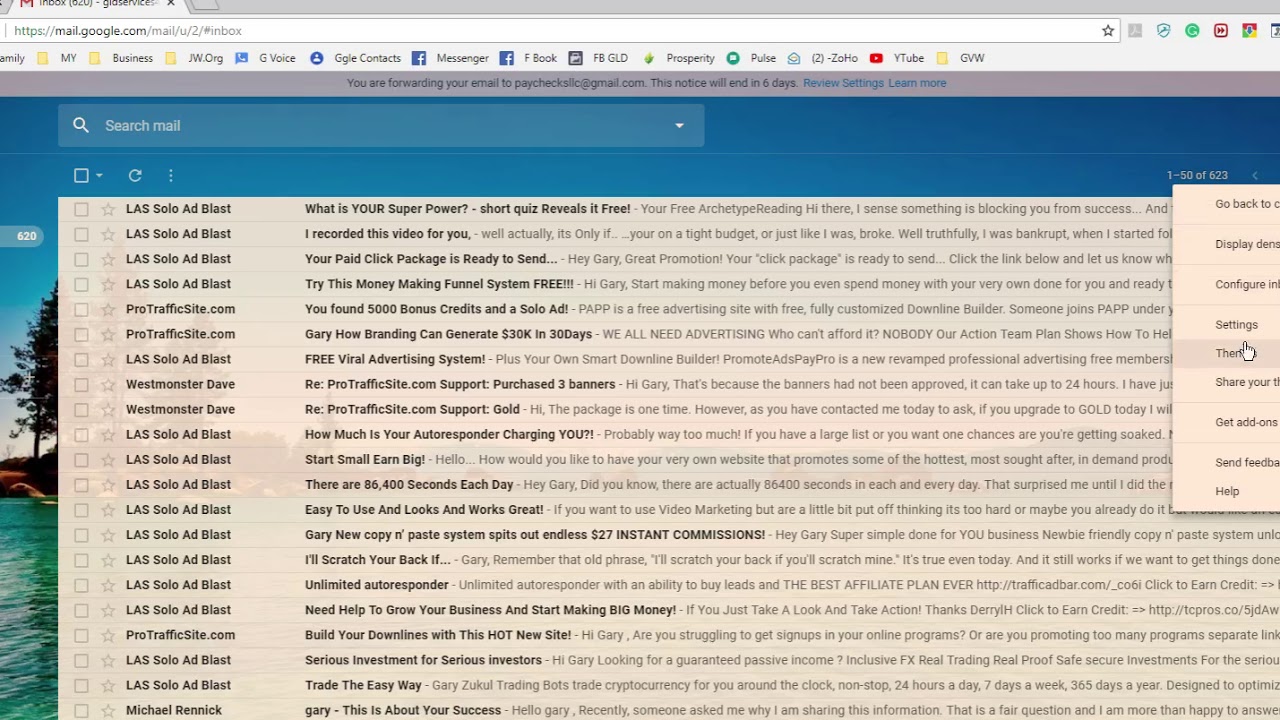Choose Get add-ons from the gear menu

click(1246, 422)
